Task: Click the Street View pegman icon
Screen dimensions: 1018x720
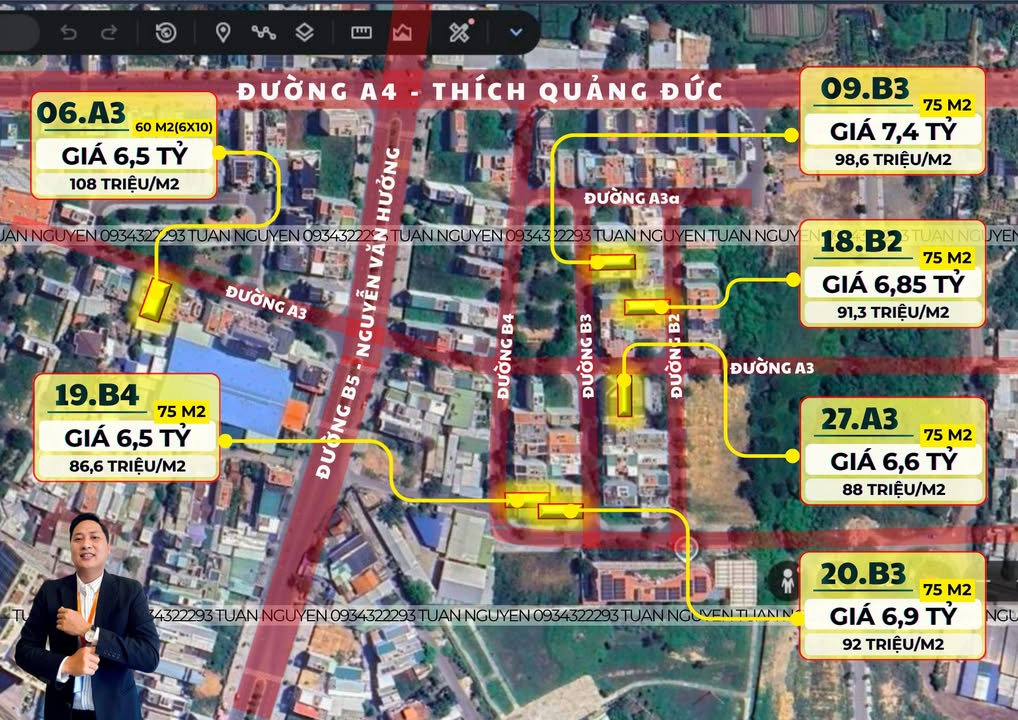Action: pyautogui.click(x=788, y=579)
